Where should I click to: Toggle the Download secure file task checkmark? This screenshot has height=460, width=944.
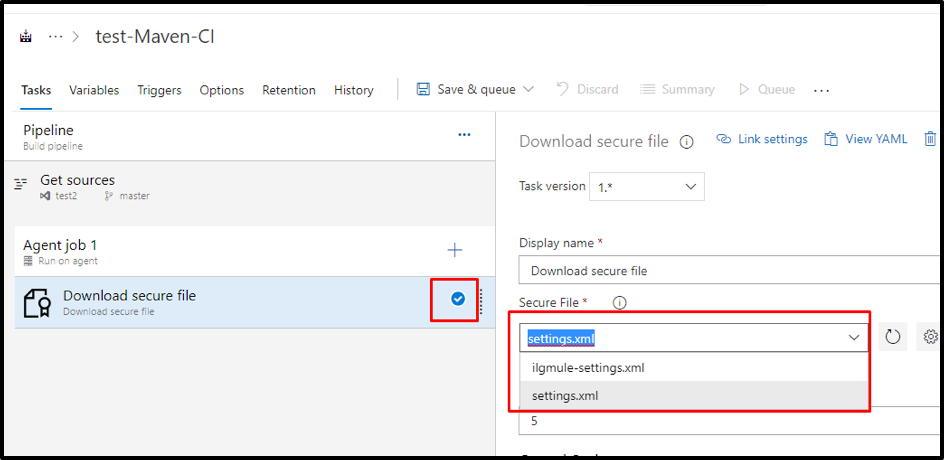(x=457, y=298)
